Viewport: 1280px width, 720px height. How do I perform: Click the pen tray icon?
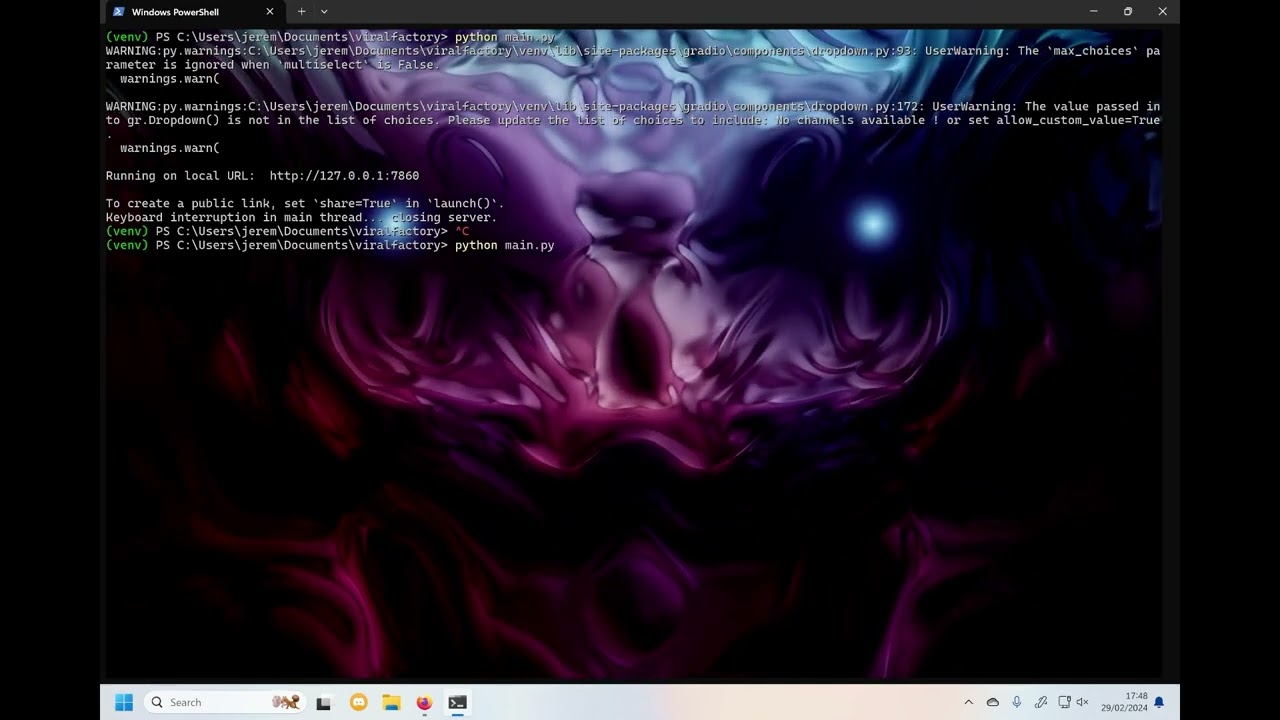(1041, 702)
